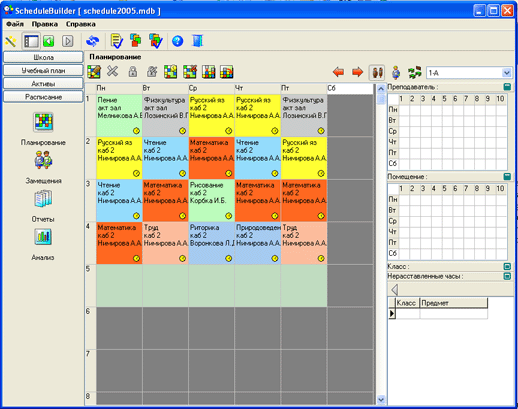The height and width of the screenshot is (409, 518).
Task: Click the padlock lock lesson icon
Action: [x=133, y=71]
